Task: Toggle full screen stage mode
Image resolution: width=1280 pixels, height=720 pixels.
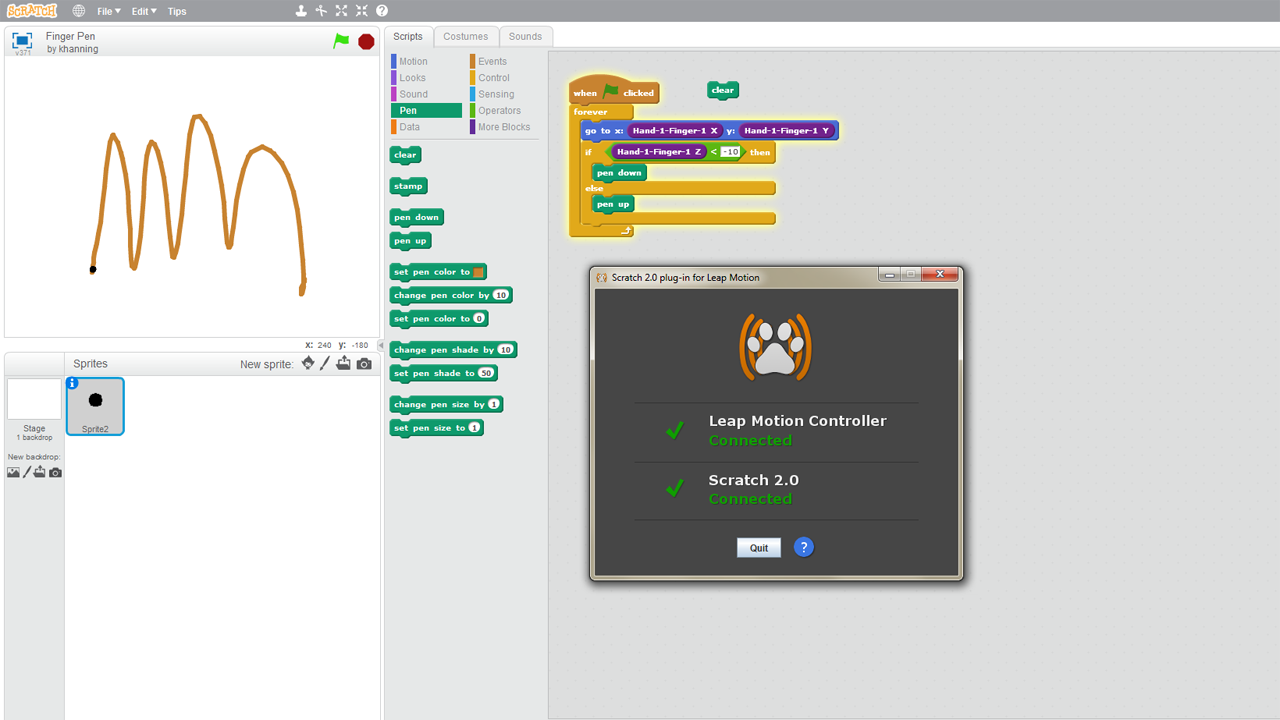Action: pos(22,40)
